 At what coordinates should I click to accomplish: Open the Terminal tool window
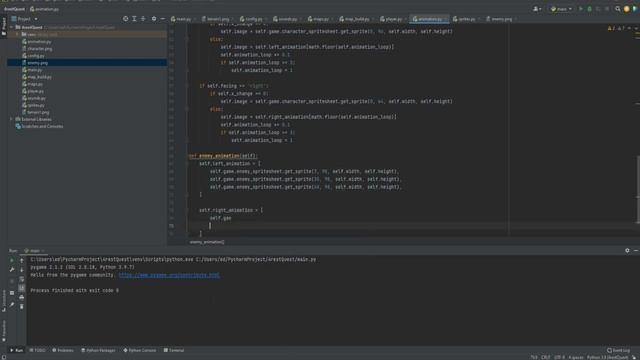[x=174, y=350]
